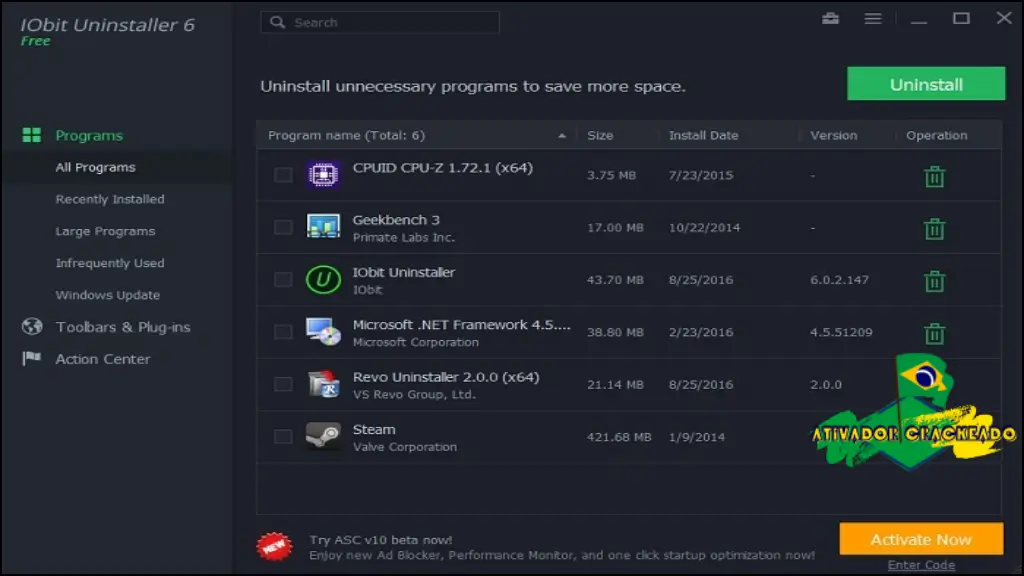The width and height of the screenshot is (1024, 576).
Task: Click the 10/22/2014 install date
Action: (x=704, y=227)
